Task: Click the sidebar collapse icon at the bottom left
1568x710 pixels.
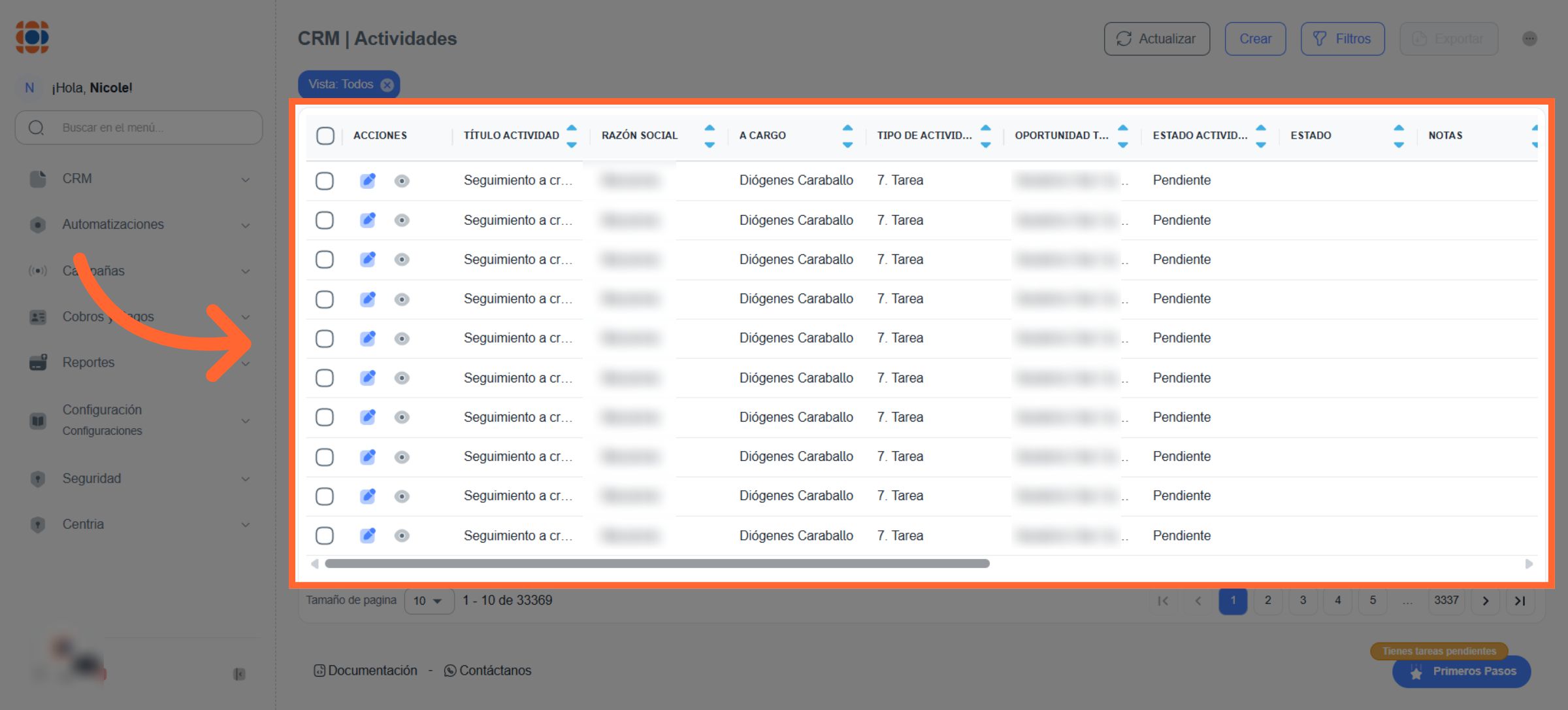Action: (x=239, y=674)
